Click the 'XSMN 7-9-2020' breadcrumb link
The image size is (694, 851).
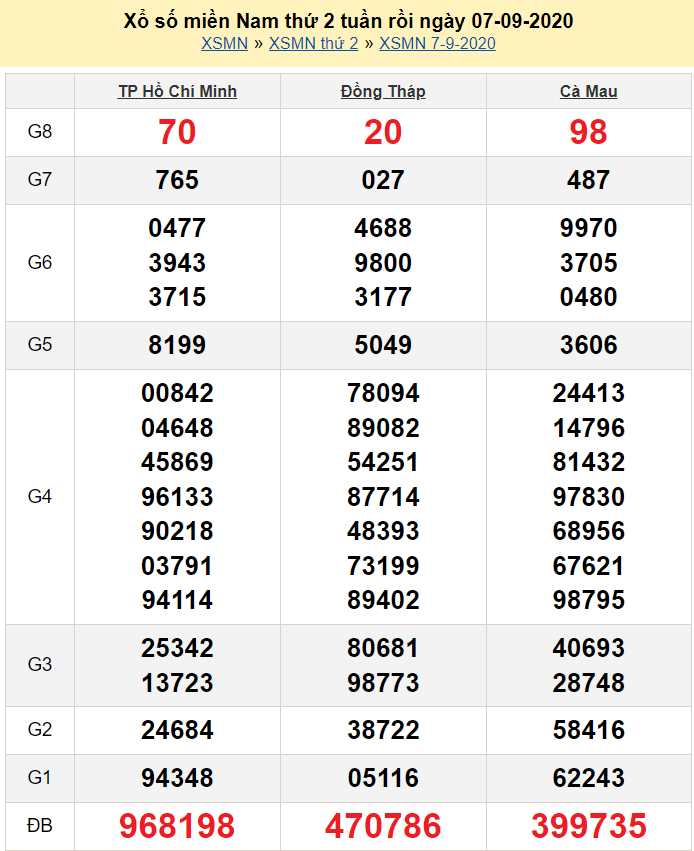click(437, 43)
